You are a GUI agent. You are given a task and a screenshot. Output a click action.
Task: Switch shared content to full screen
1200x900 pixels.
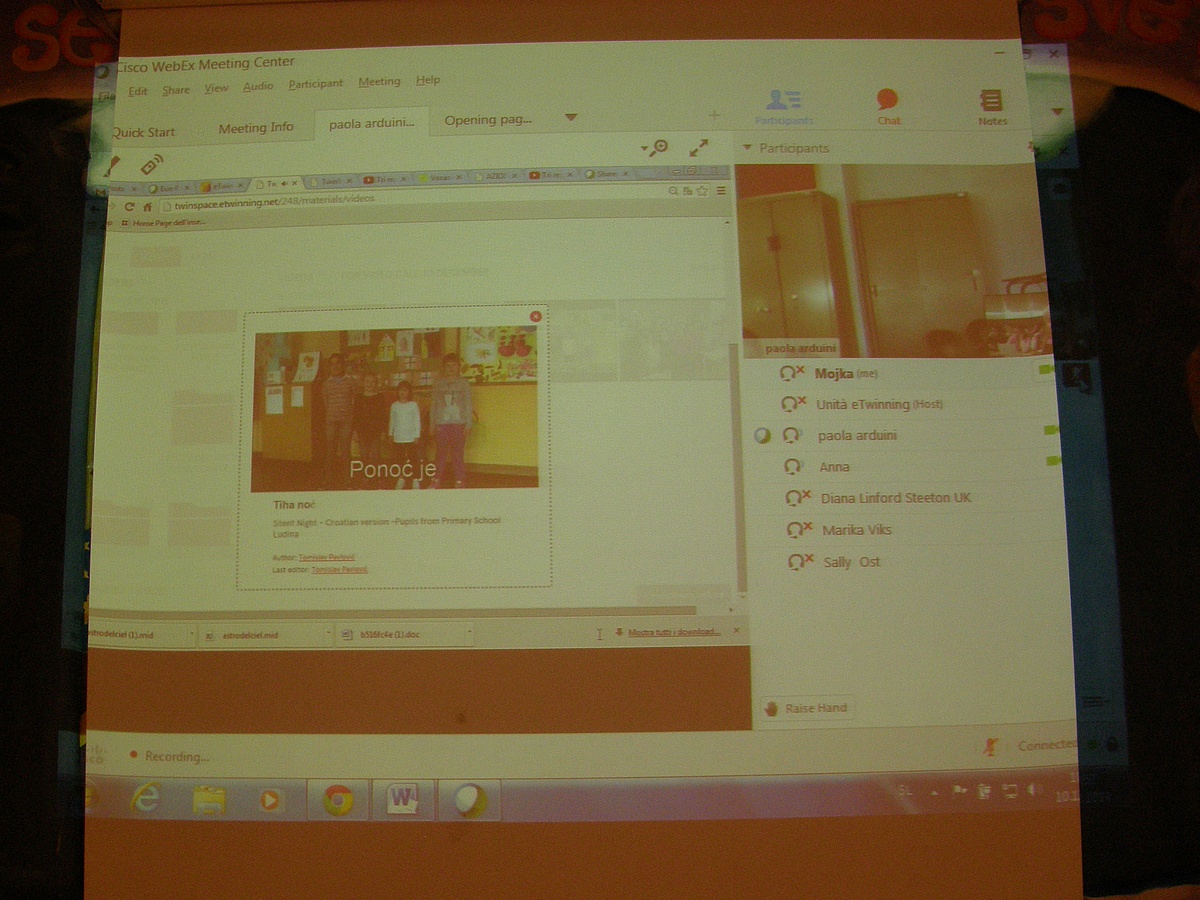pyautogui.click(x=699, y=147)
